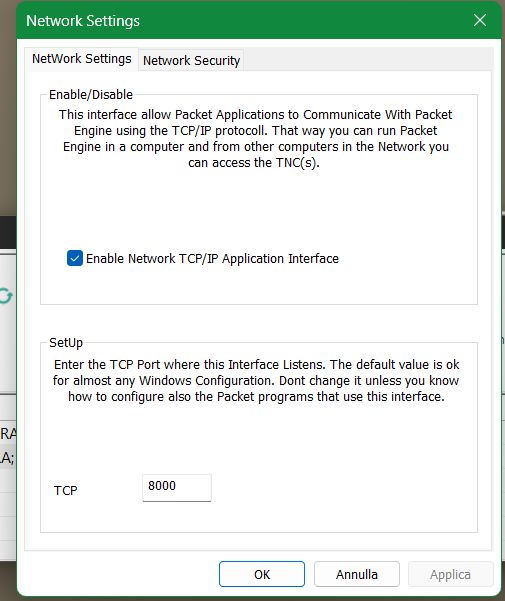This screenshot has width=505, height=601.
Task: Click the Enable/Disable group heading
Action: tap(91, 94)
